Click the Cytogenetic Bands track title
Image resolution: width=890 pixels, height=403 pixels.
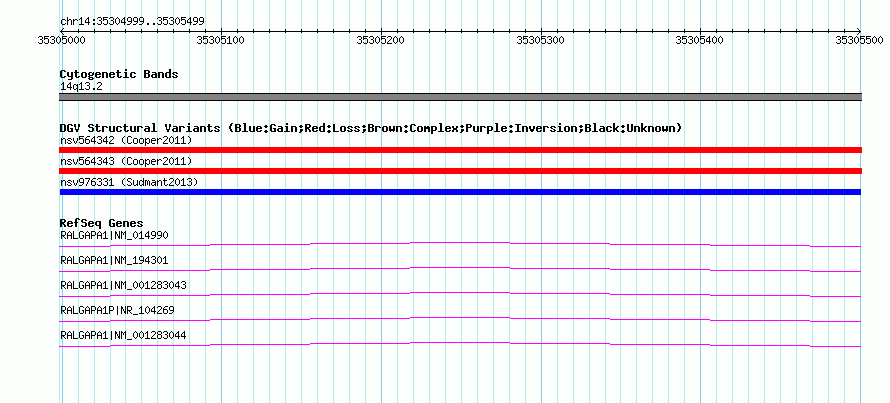click(x=119, y=74)
